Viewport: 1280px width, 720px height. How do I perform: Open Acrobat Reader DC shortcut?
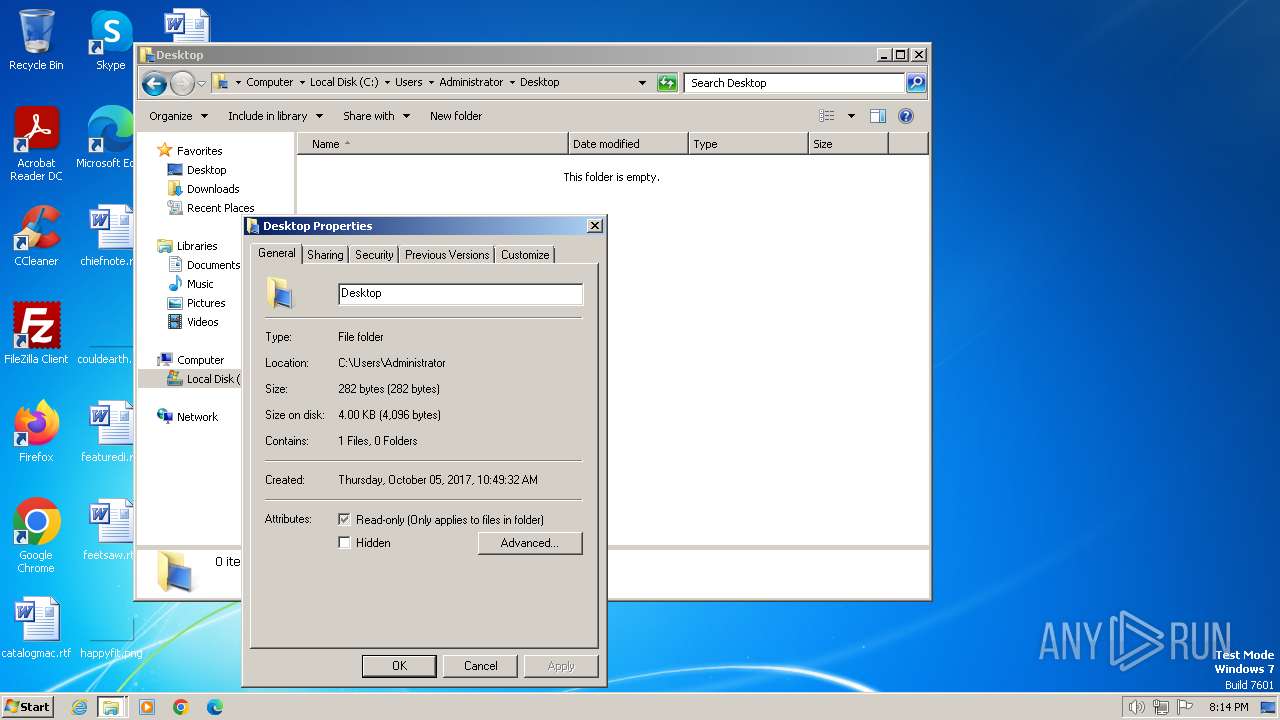click(x=36, y=145)
